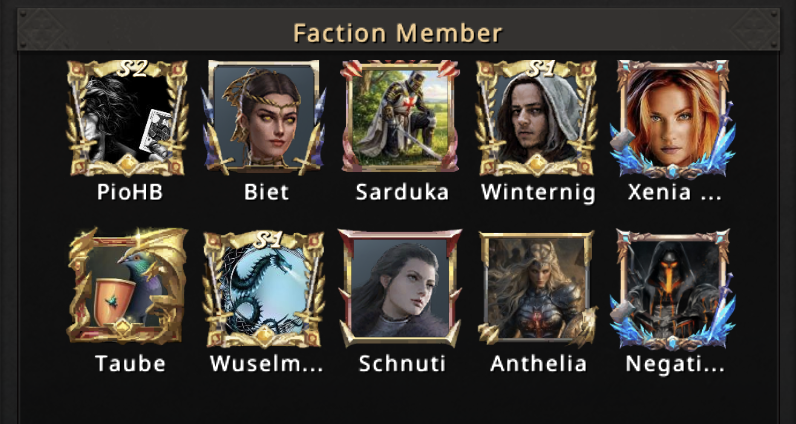Image resolution: width=796 pixels, height=424 pixels.
Task: Select Schnuti's dark-haired woman portrait
Action: click(400, 288)
